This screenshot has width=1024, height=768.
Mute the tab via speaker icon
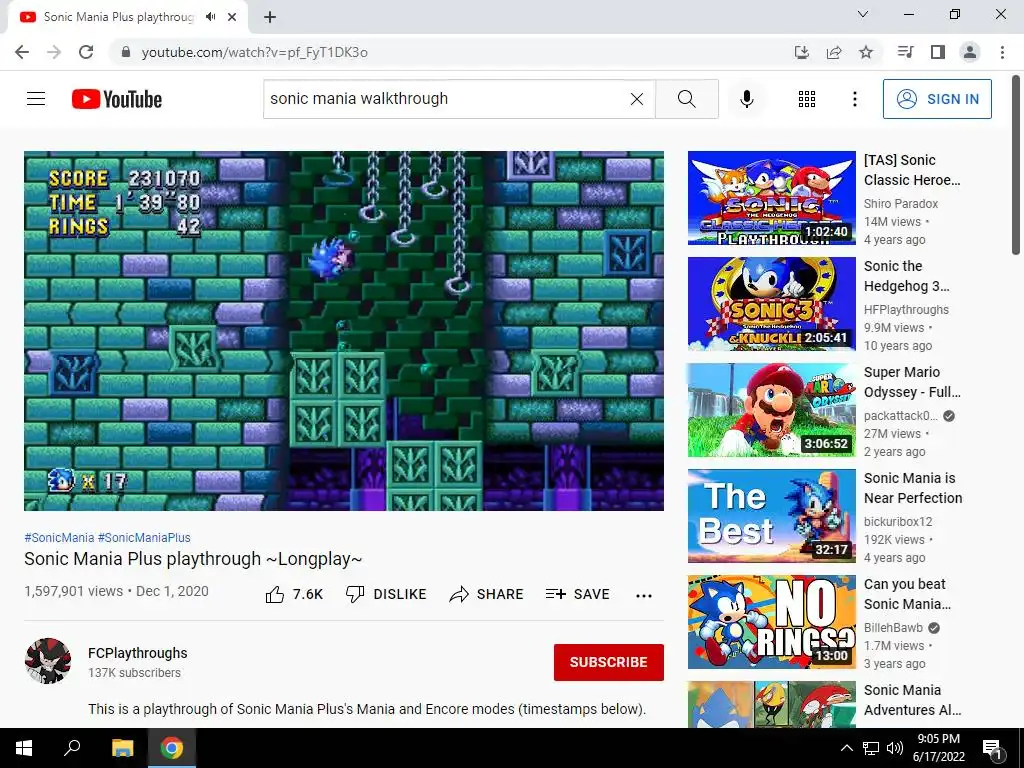[x=210, y=17]
